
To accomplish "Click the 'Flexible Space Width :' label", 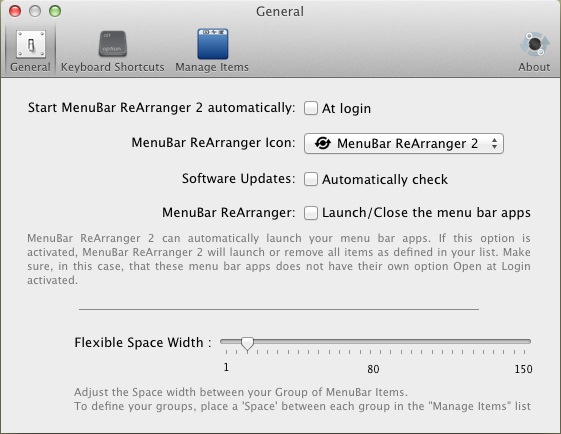I will [143, 342].
